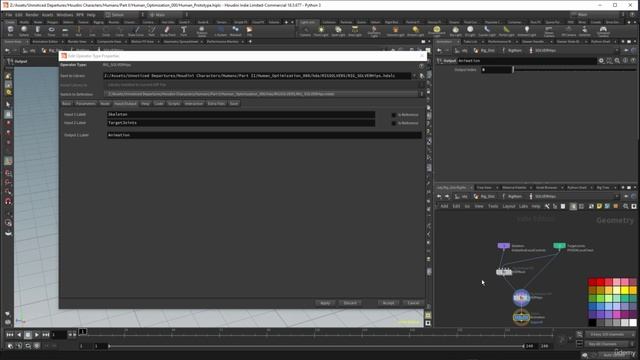
Task: Open keyed channels dropdown near timeline
Action: [x=611, y=335]
